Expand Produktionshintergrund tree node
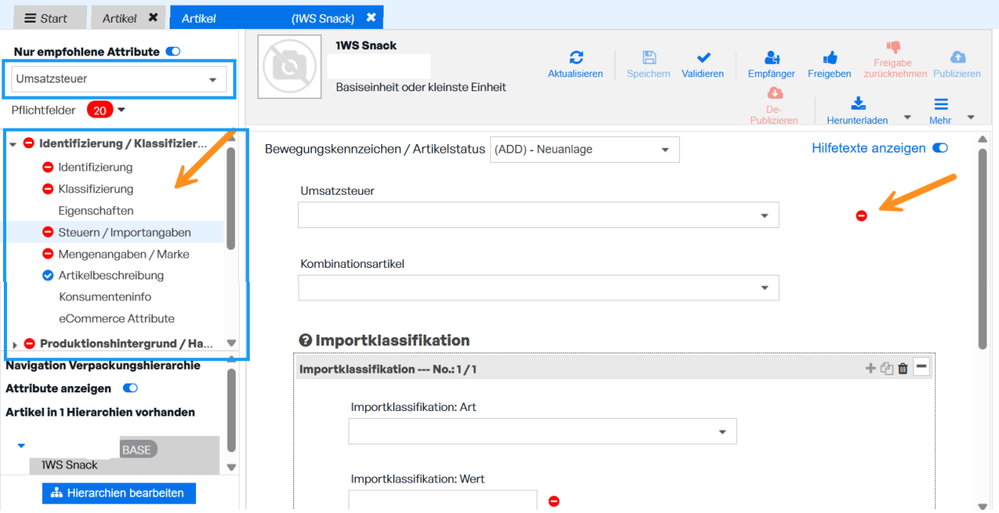Image resolution: width=999 pixels, height=513 pixels. point(14,344)
